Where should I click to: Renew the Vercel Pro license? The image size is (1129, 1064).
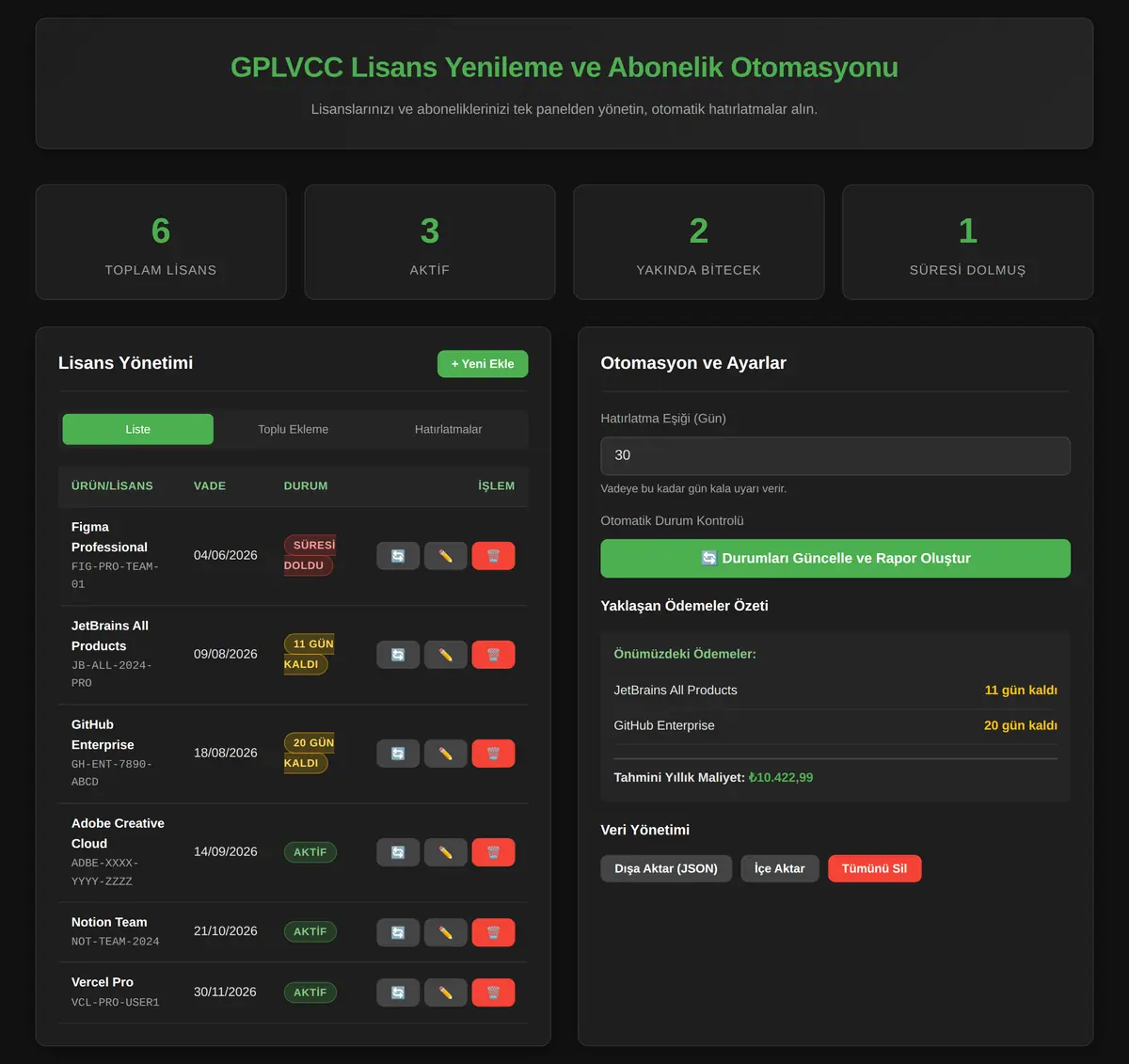click(x=398, y=993)
